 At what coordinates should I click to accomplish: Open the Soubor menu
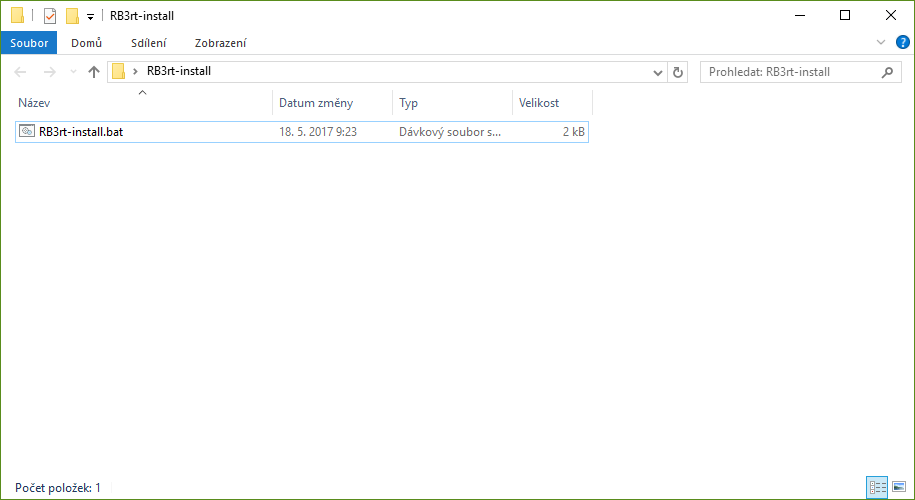[x=29, y=43]
